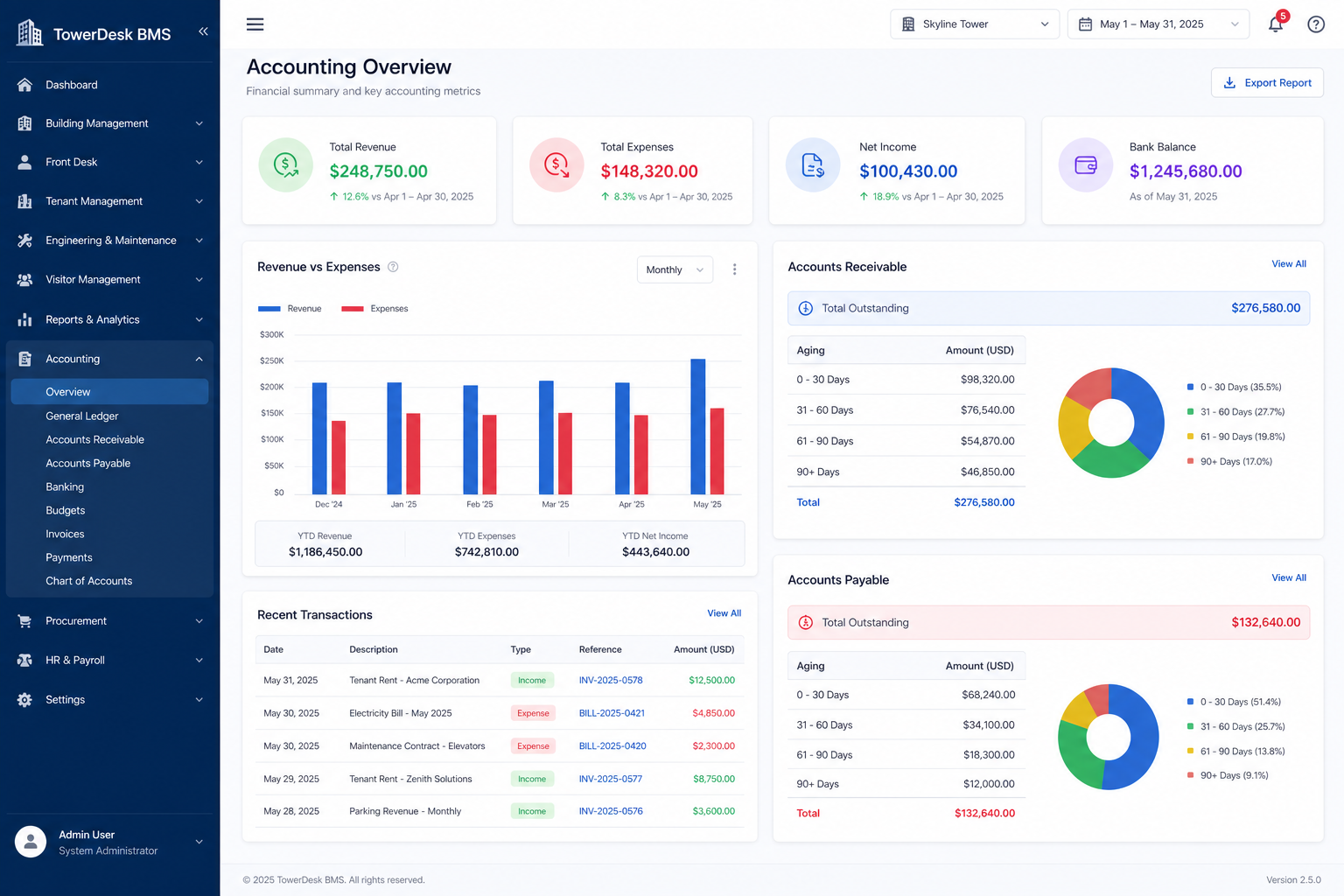Click the Admin User avatar
Viewport: 1344px width, 896px height.
tap(31, 842)
